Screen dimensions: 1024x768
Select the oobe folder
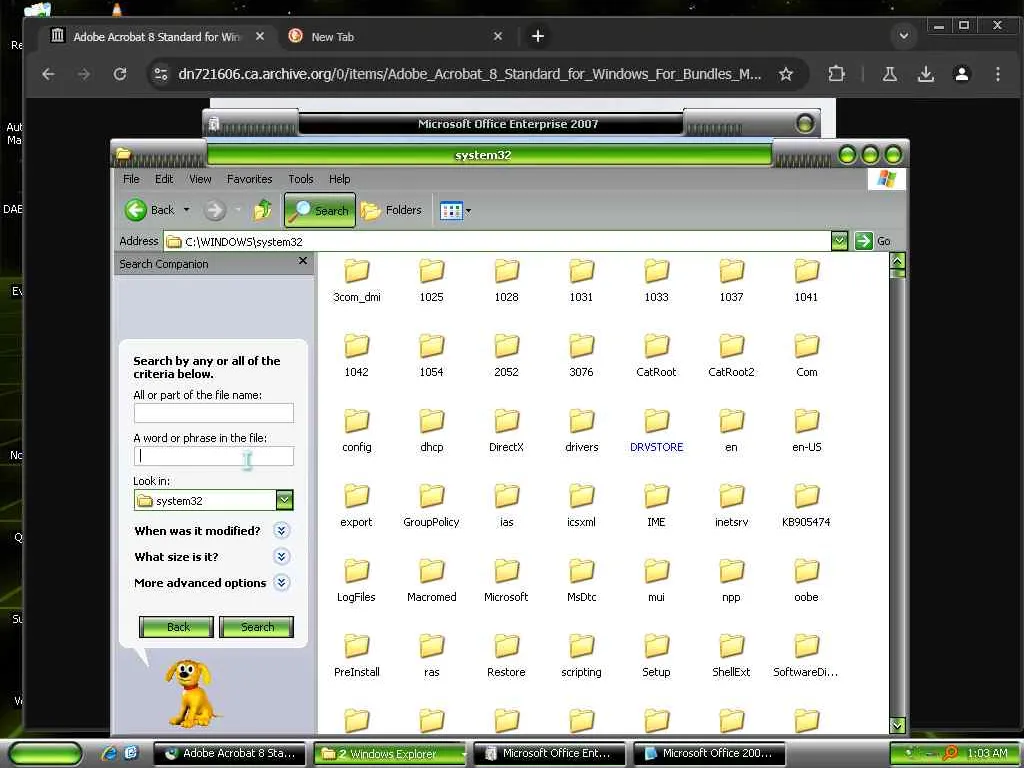click(x=807, y=581)
